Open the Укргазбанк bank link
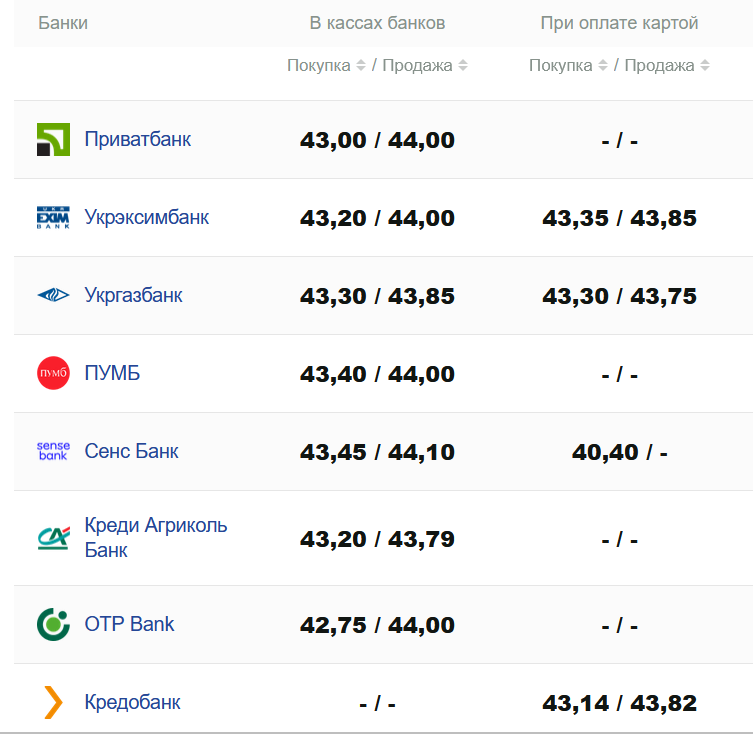Image resolution: width=753 pixels, height=734 pixels. point(134,296)
